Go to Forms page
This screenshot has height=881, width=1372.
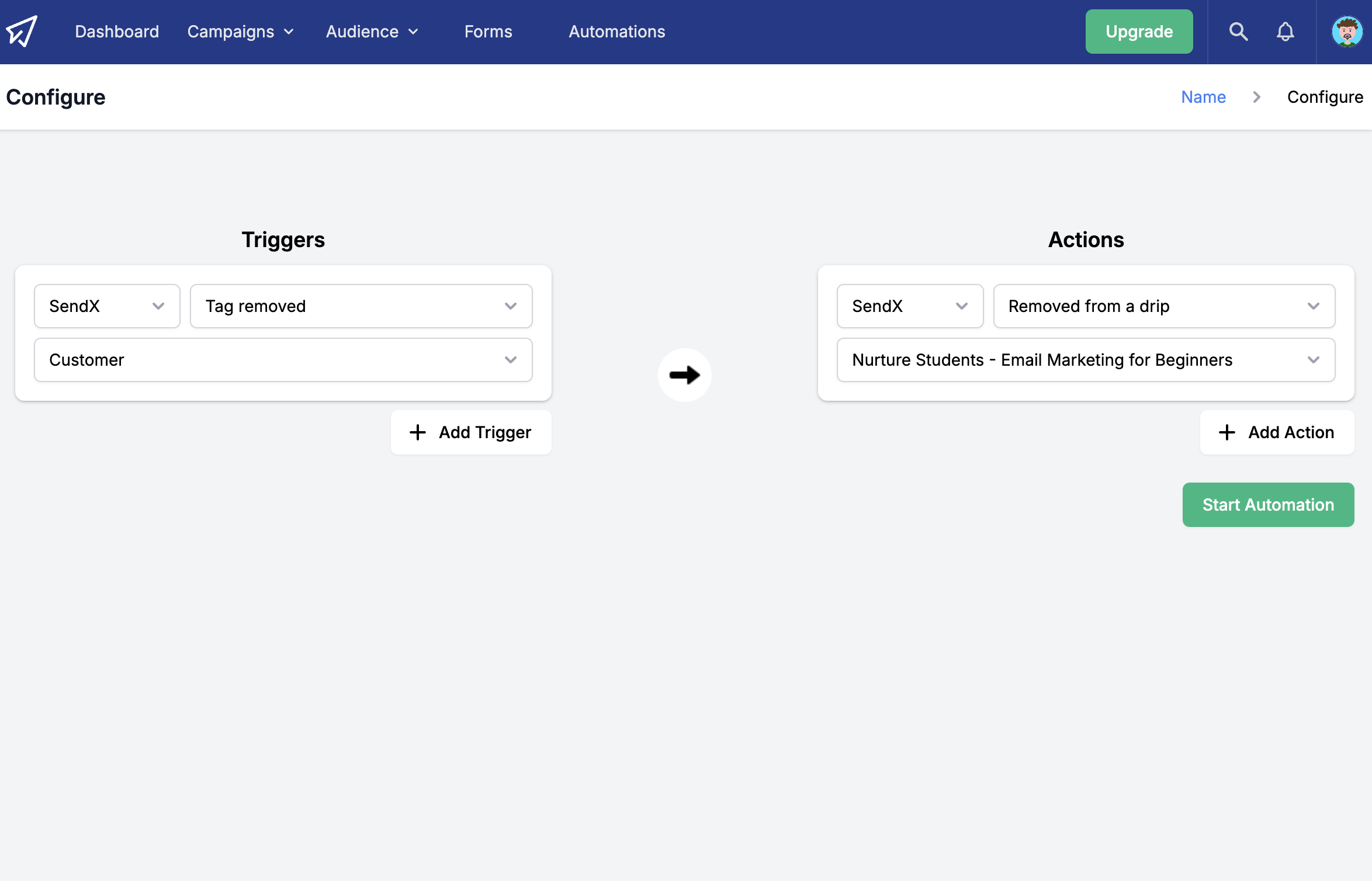point(488,32)
